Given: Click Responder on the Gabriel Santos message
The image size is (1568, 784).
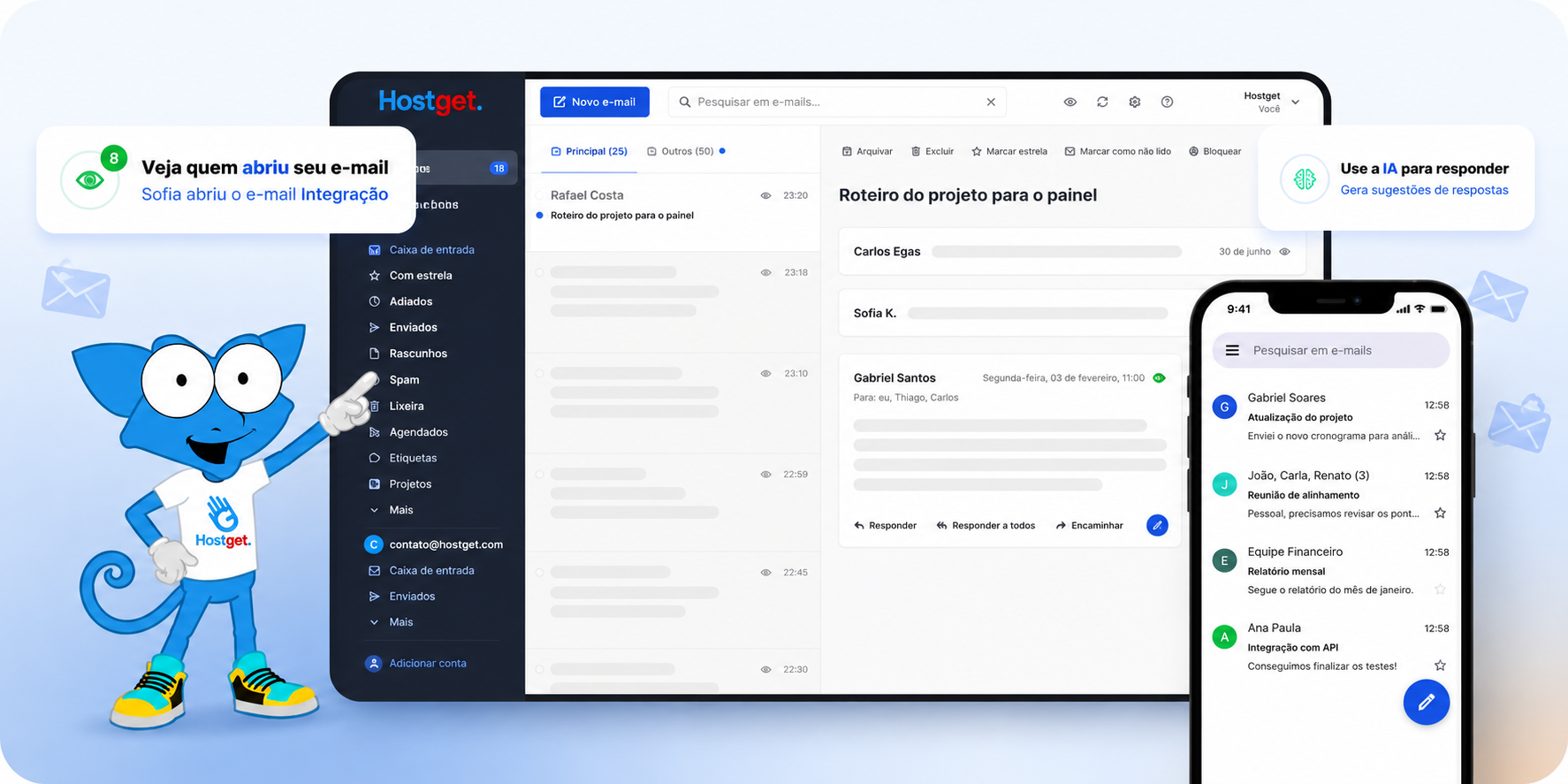Looking at the screenshot, I should [886, 525].
